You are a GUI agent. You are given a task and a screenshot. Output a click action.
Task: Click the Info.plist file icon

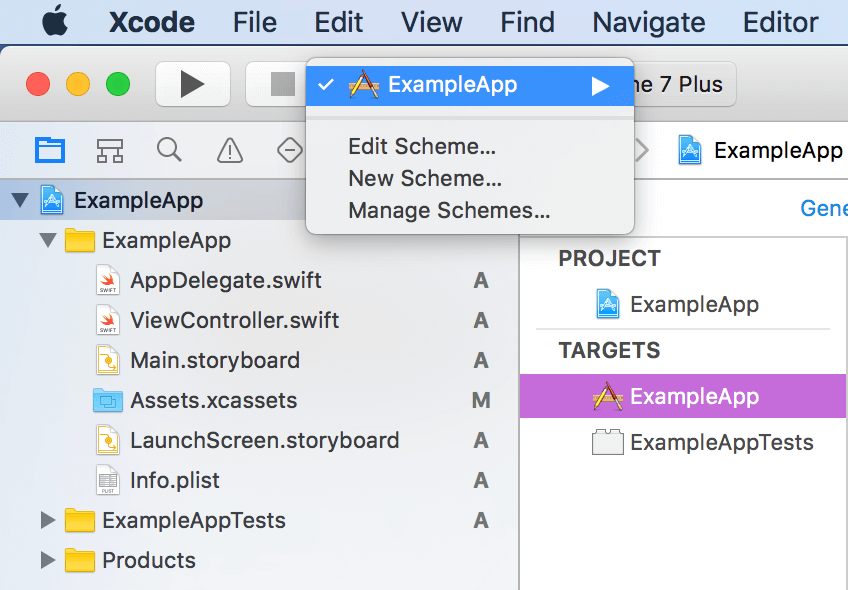[108, 480]
